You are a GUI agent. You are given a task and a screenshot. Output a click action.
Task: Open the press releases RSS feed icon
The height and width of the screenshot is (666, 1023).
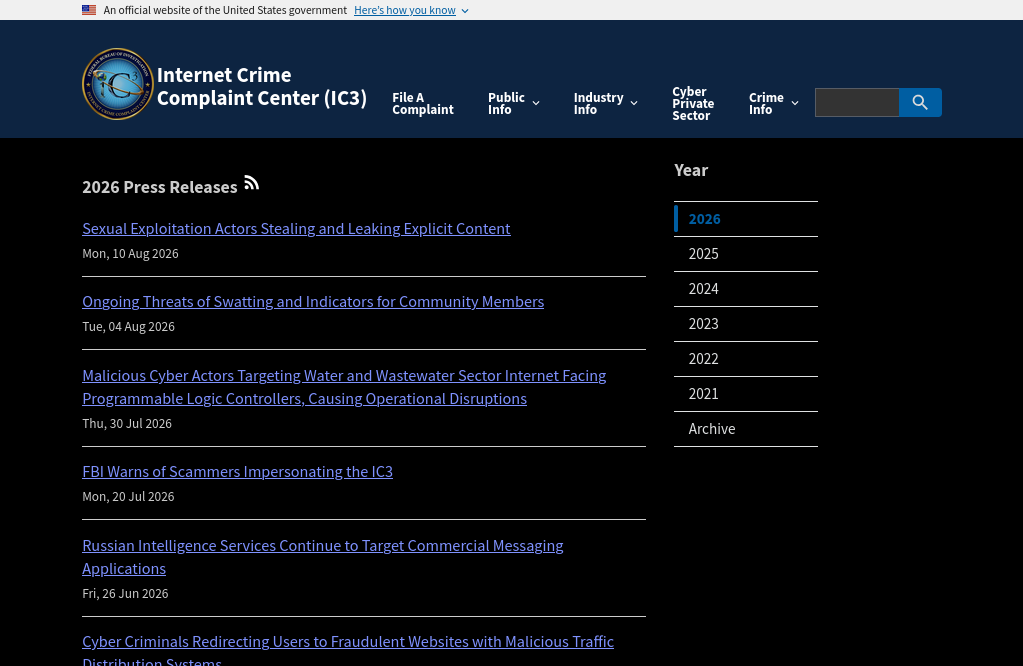pyautogui.click(x=252, y=183)
